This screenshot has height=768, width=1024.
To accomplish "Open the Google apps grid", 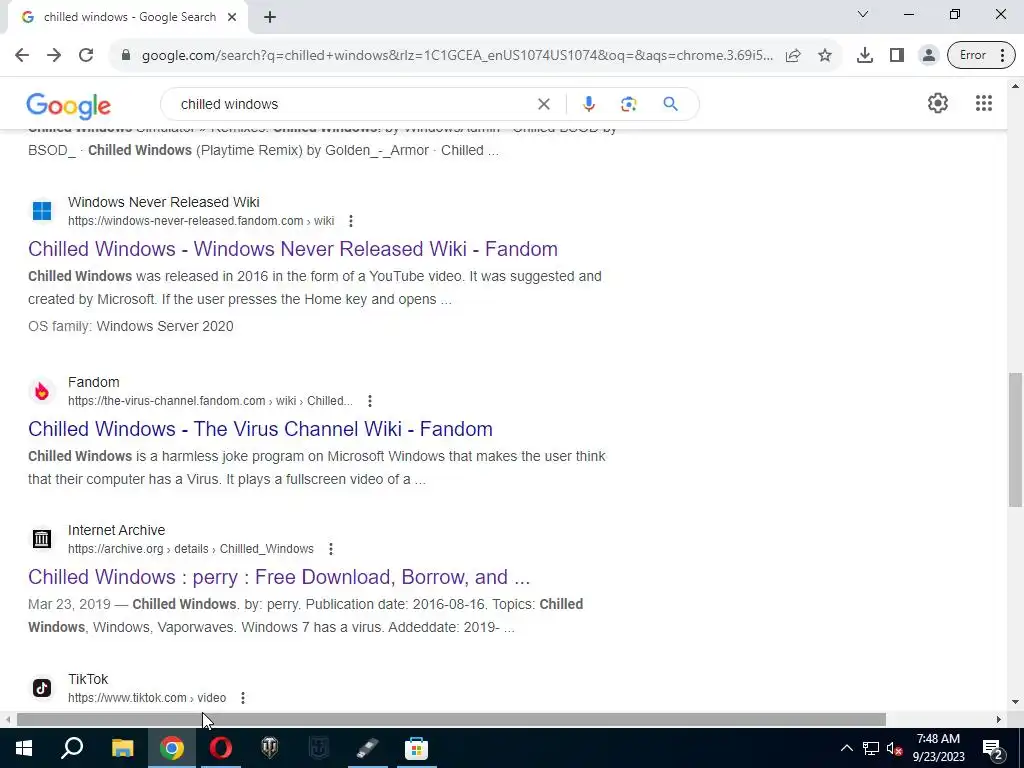I will pos(984,103).
